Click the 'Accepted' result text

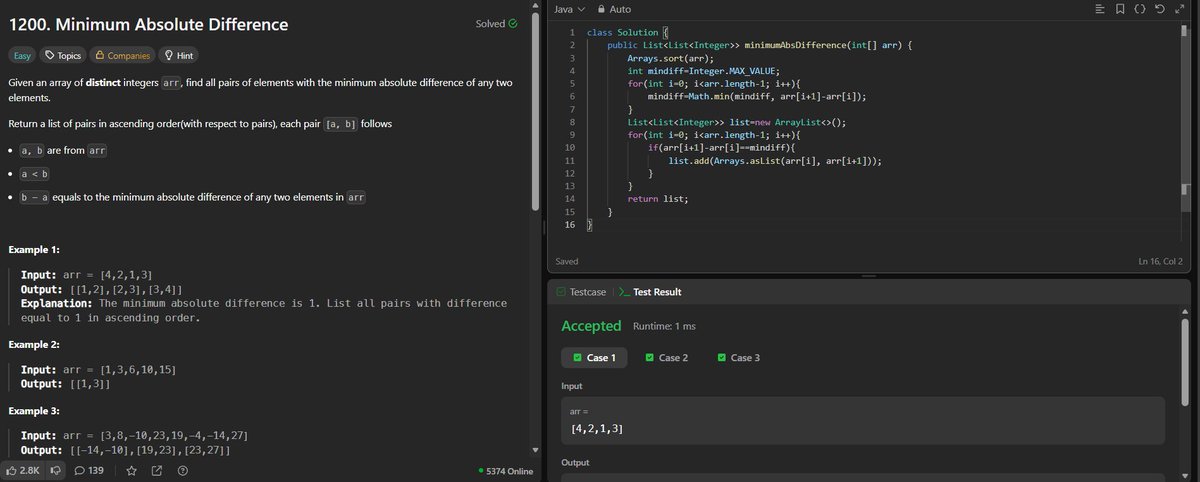[591, 326]
